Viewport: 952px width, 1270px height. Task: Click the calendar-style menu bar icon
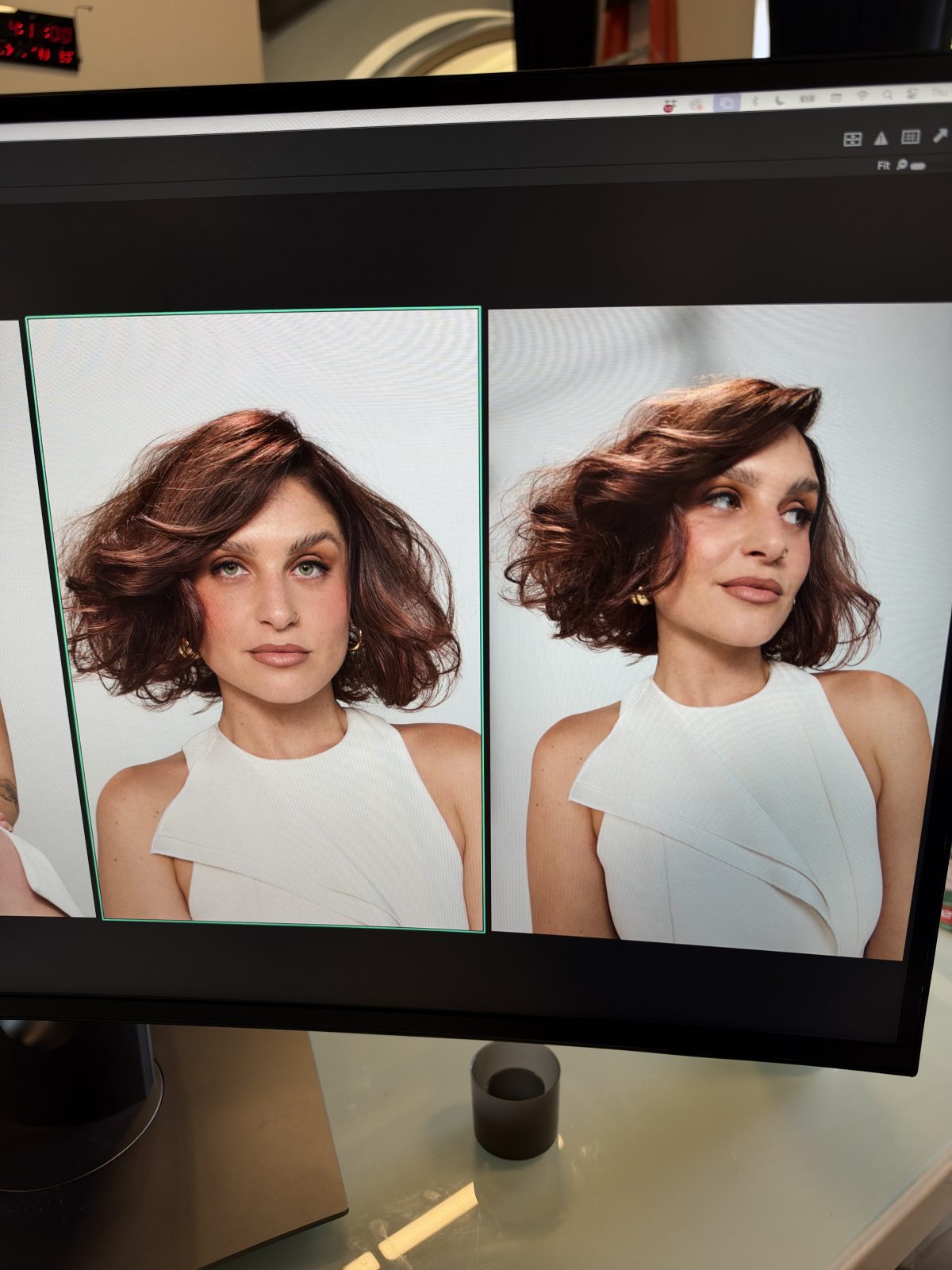(835, 97)
